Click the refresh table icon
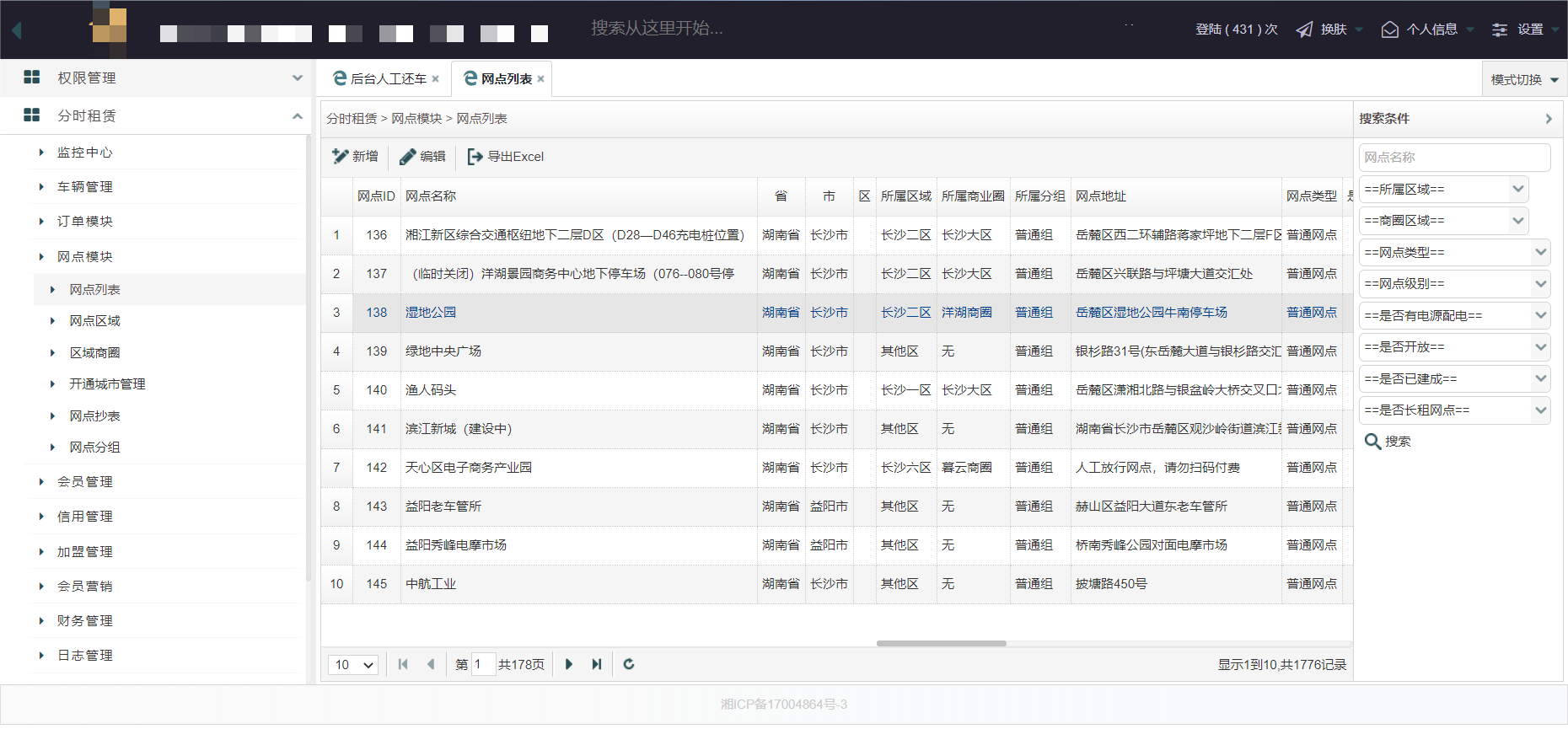This screenshot has width=1568, height=729. (x=629, y=664)
